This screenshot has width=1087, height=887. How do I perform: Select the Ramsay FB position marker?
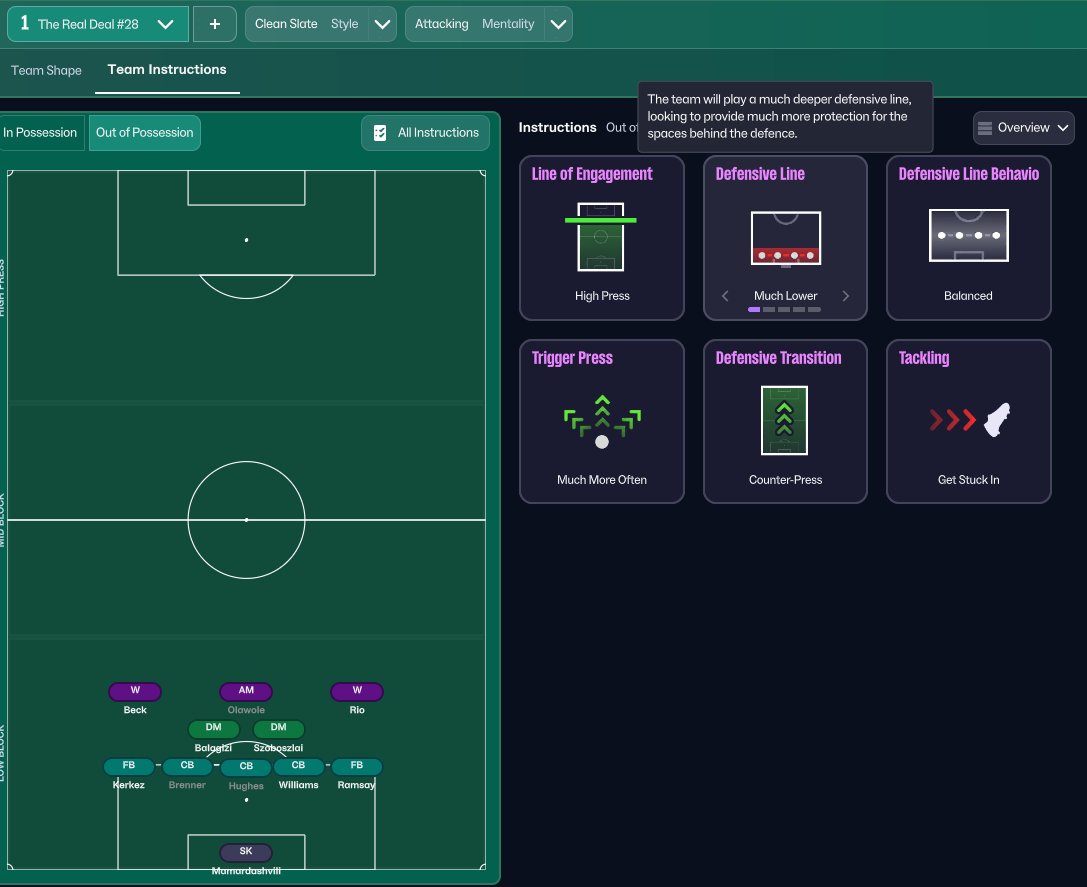[357, 766]
